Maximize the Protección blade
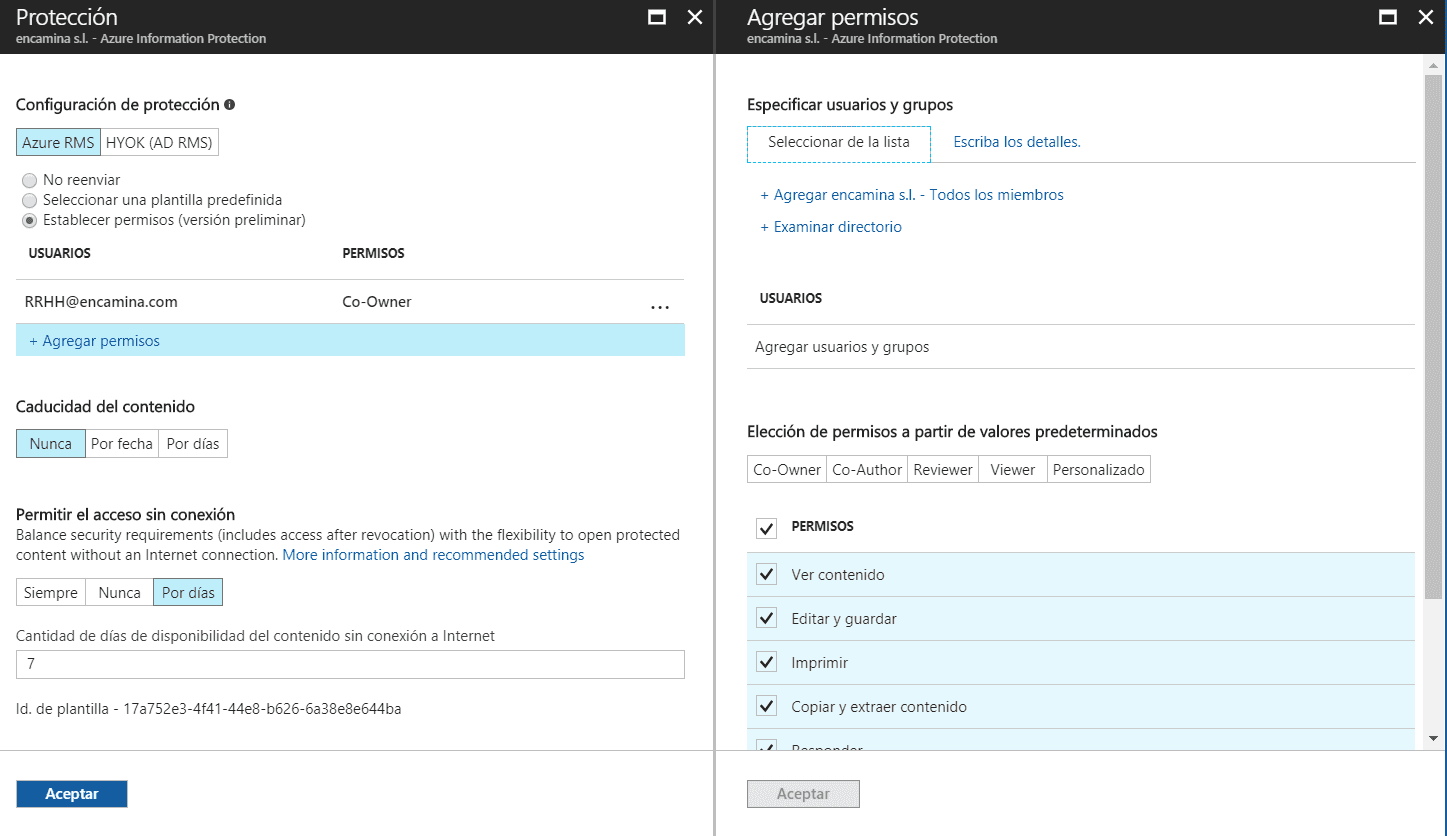The width and height of the screenshot is (1447, 836). (657, 18)
